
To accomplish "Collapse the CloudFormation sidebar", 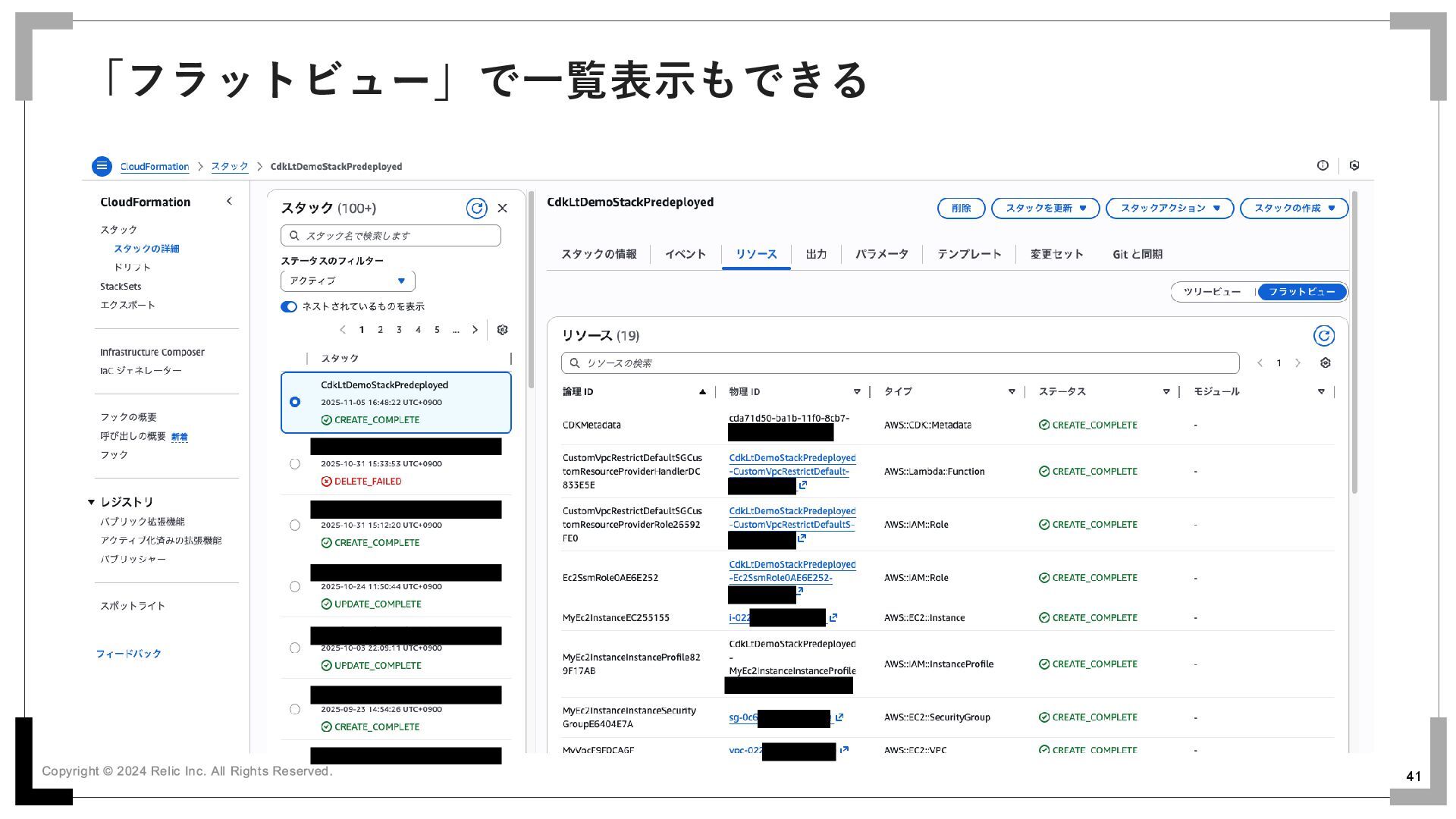I will click(x=229, y=202).
